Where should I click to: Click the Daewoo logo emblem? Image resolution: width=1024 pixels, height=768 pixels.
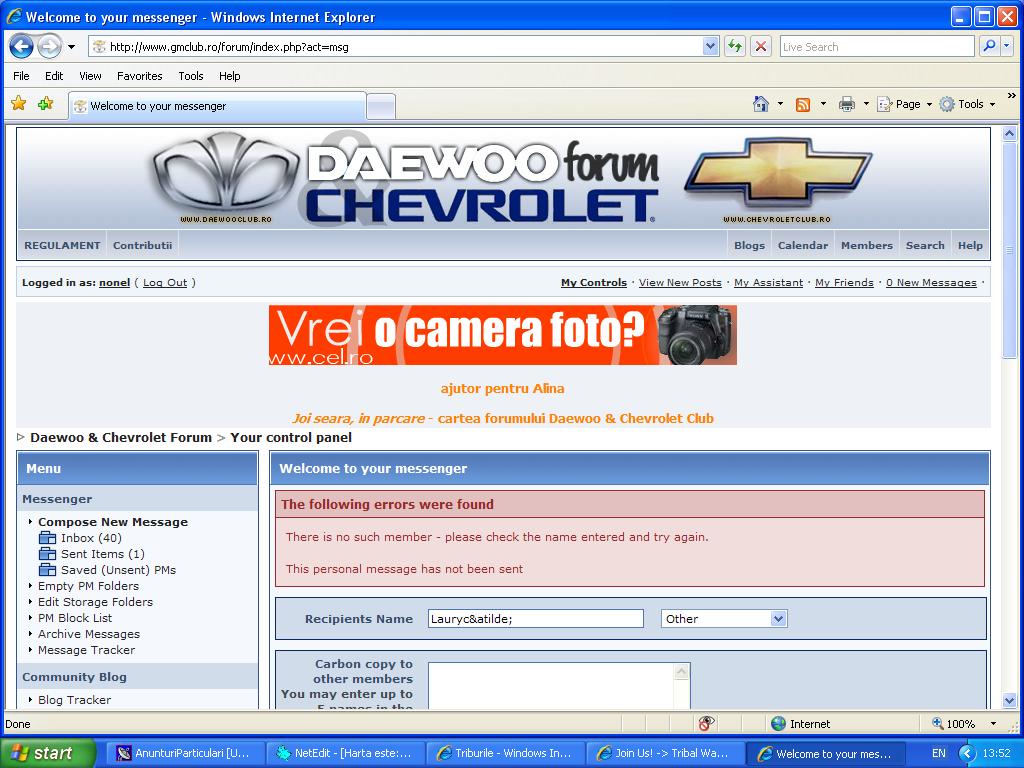226,172
